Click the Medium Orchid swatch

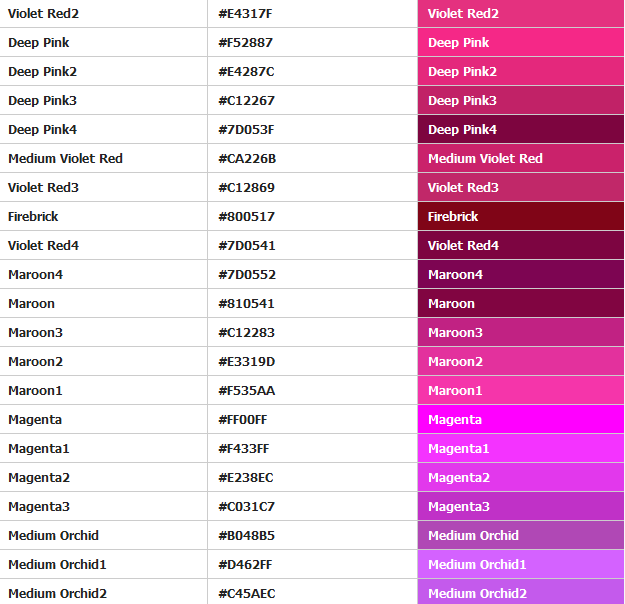point(520,536)
